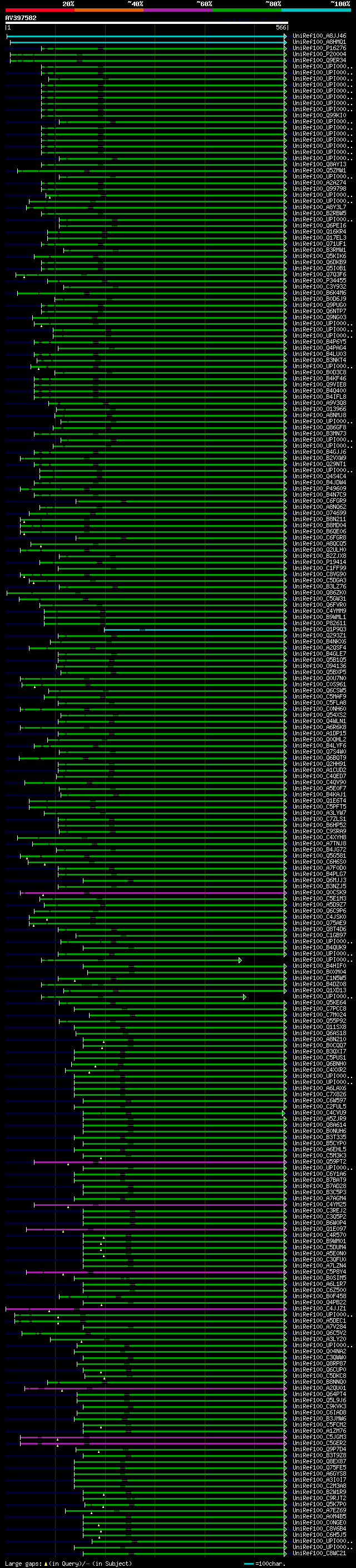Open hit UniRef100_Q64PT4
The width and height of the screenshot is (356, 1568).
(319, 1394)
